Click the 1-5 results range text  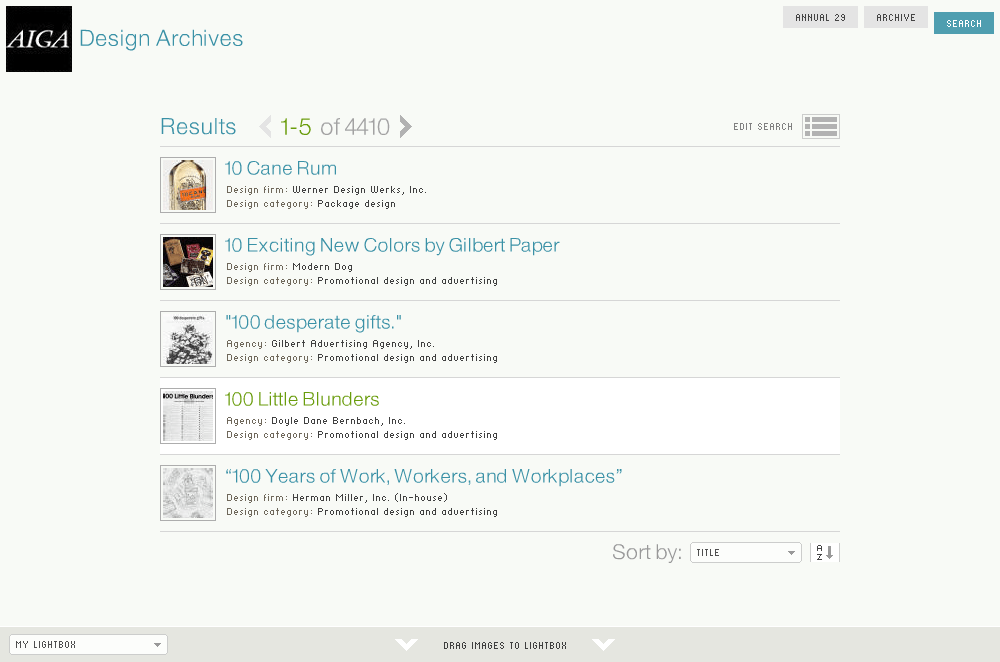click(x=296, y=127)
